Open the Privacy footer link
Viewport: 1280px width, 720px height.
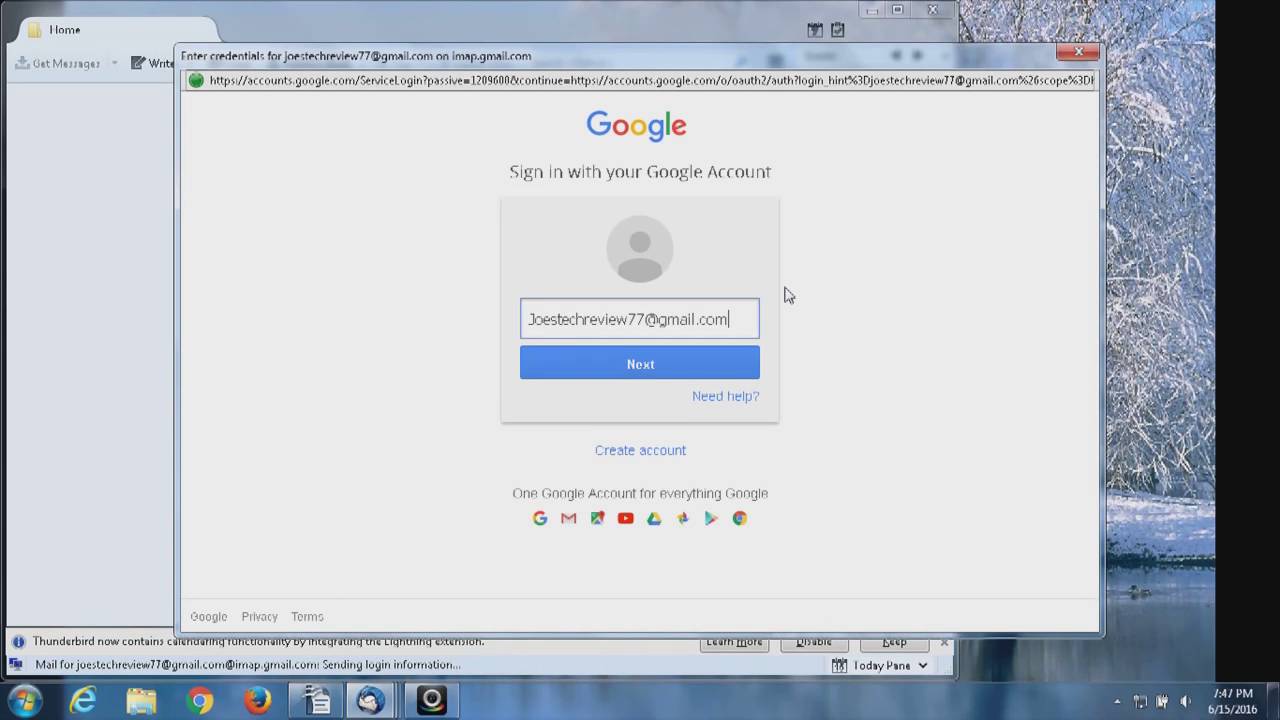[x=259, y=617]
